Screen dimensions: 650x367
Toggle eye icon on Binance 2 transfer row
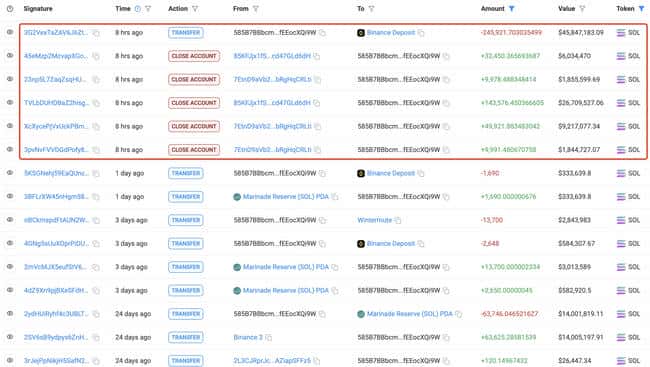point(10,337)
